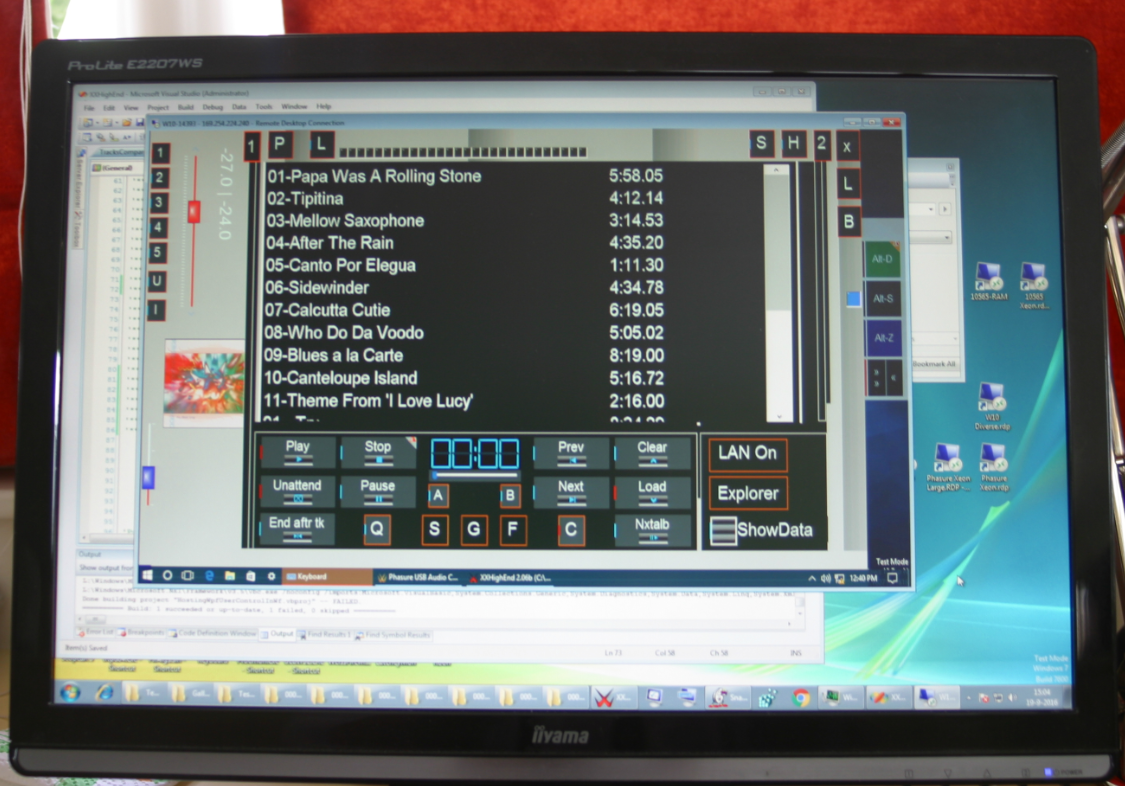This screenshot has width=1125, height=786.
Task: Open Task View on the remote taskbar
Action: click(x=188, y=575)
